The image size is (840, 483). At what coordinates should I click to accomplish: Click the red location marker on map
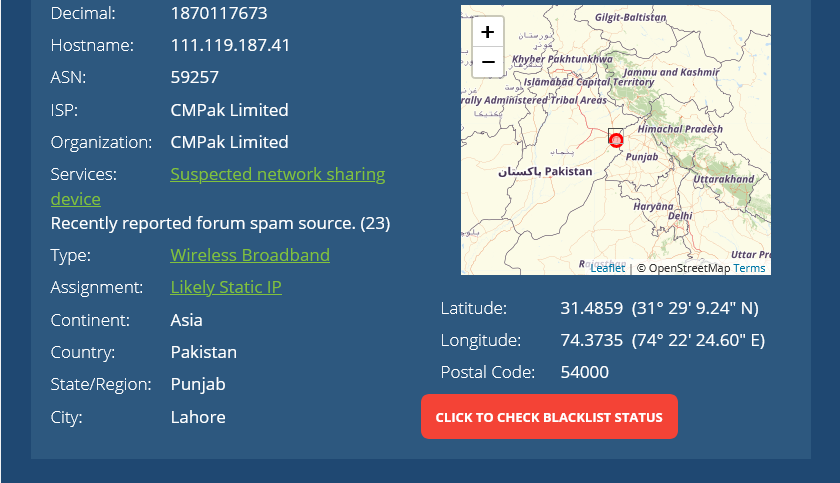pyautogui.click(x=616, y=140)
